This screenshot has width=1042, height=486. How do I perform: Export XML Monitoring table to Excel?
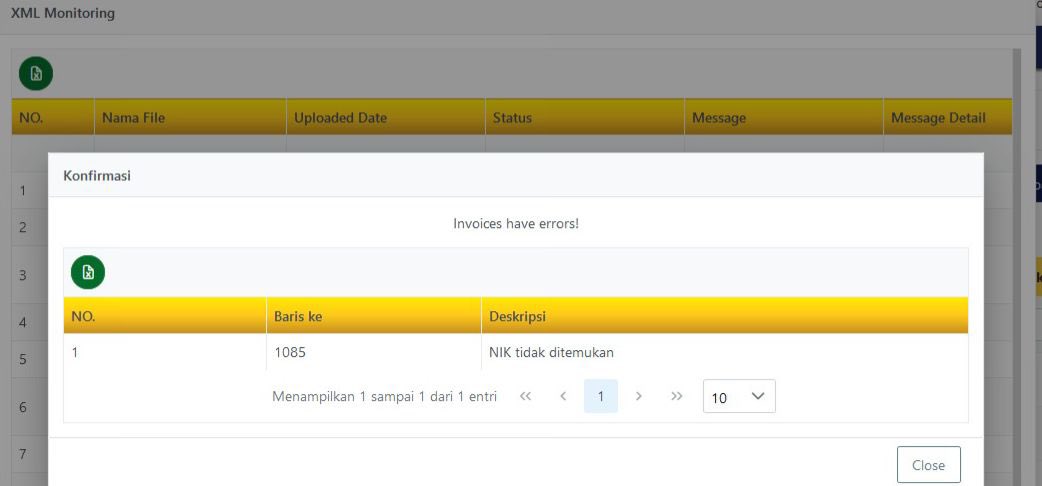tap(36, 74)
